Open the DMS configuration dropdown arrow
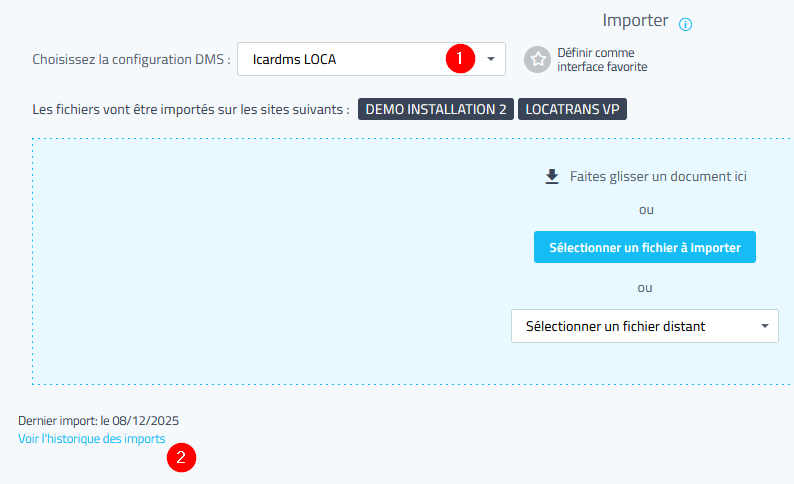Viewport: 794px width, 484px height. (x=490, y=59)
